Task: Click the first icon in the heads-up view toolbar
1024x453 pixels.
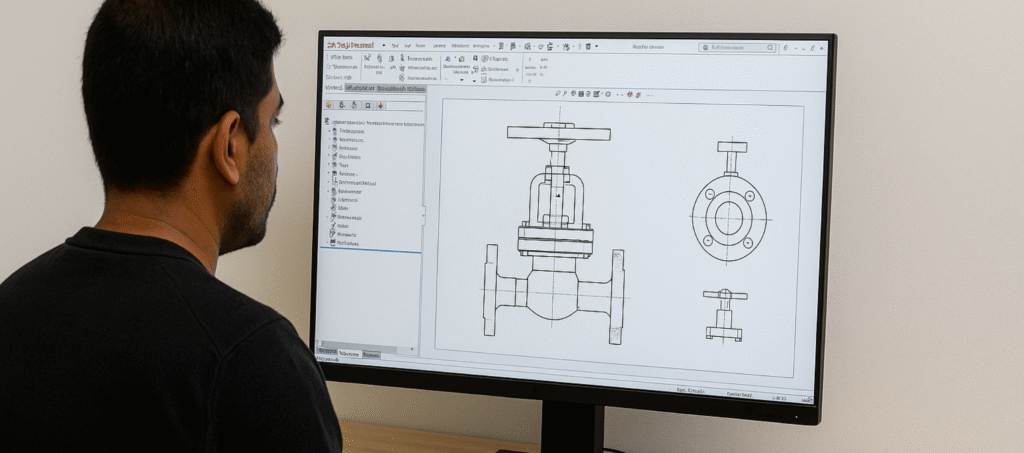Action: pos(559,93)
